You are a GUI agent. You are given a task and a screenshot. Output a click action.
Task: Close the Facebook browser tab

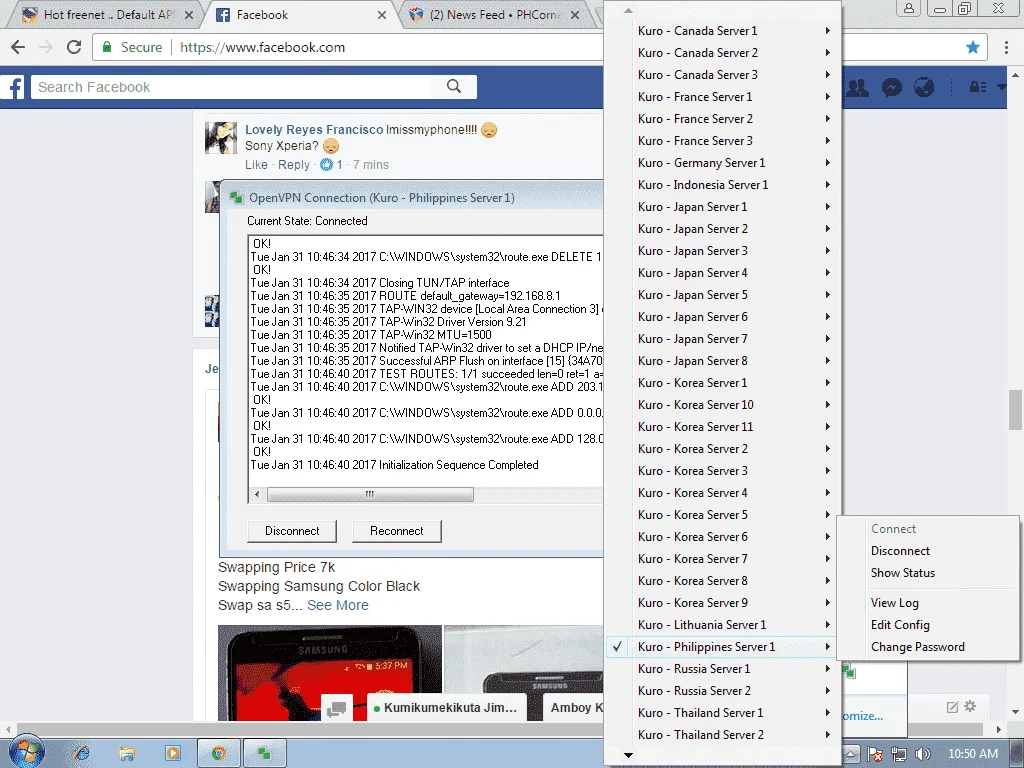pos(382,15)
